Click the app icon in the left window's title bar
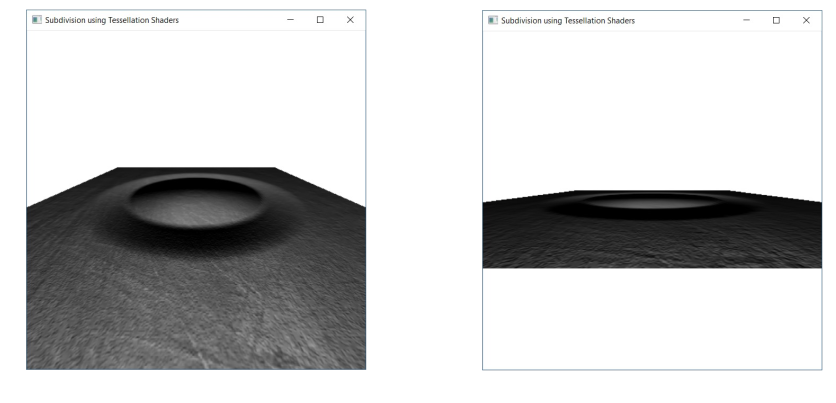836x403 pixels. coord(37,20)
